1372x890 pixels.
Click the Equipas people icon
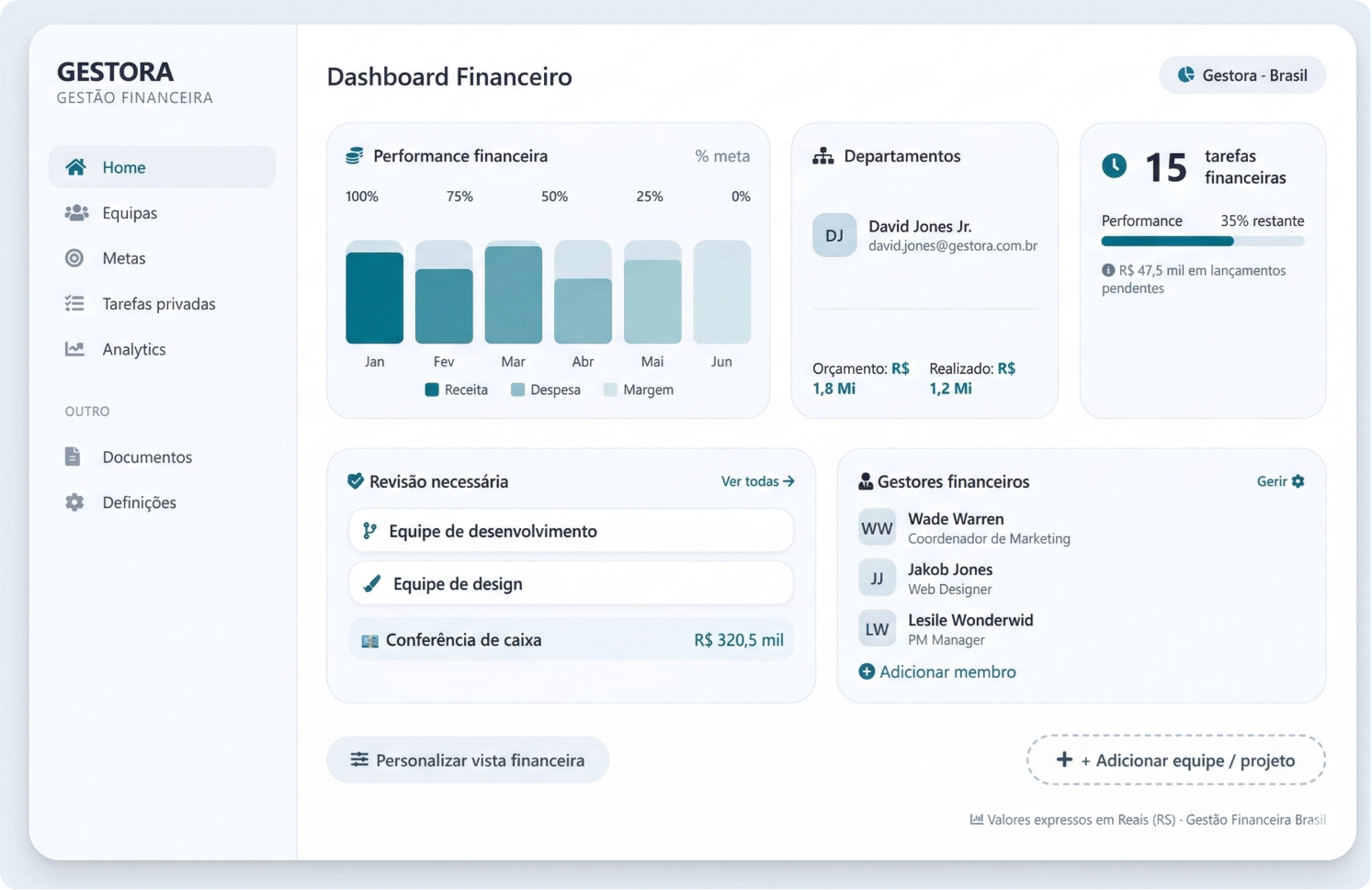(76, 213)
